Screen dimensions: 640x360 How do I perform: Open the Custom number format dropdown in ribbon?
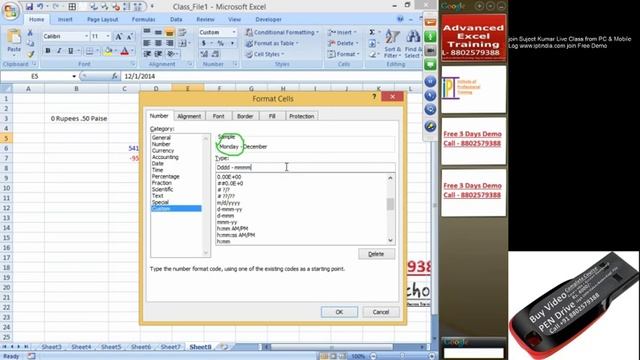click(233, 32)
